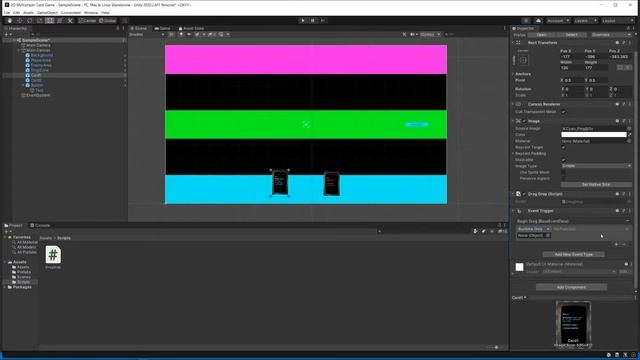
Task: Open anchor presets box in Rect Transform
Action: pos(524,60)
